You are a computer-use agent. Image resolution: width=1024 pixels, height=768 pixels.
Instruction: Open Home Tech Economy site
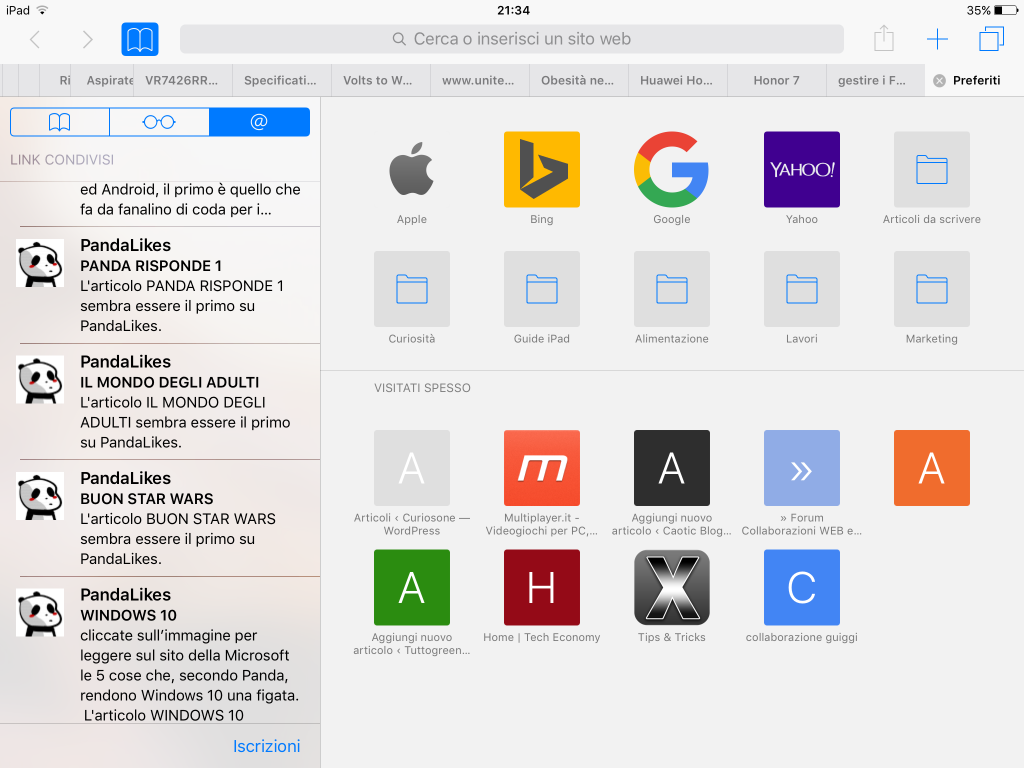[x=541, y=596]
